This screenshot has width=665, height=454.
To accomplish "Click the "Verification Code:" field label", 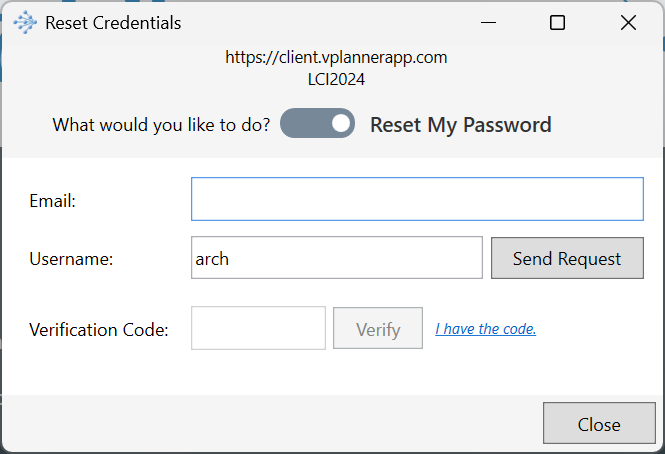I will coord(99,329).
